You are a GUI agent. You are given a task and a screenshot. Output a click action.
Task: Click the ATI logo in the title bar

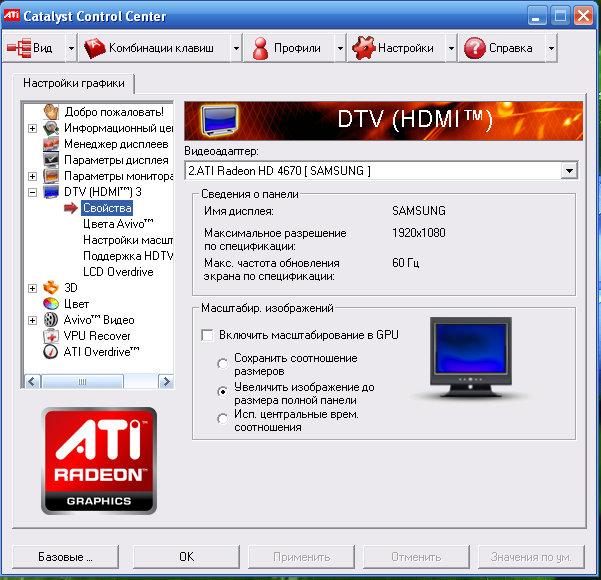[11, 15]
